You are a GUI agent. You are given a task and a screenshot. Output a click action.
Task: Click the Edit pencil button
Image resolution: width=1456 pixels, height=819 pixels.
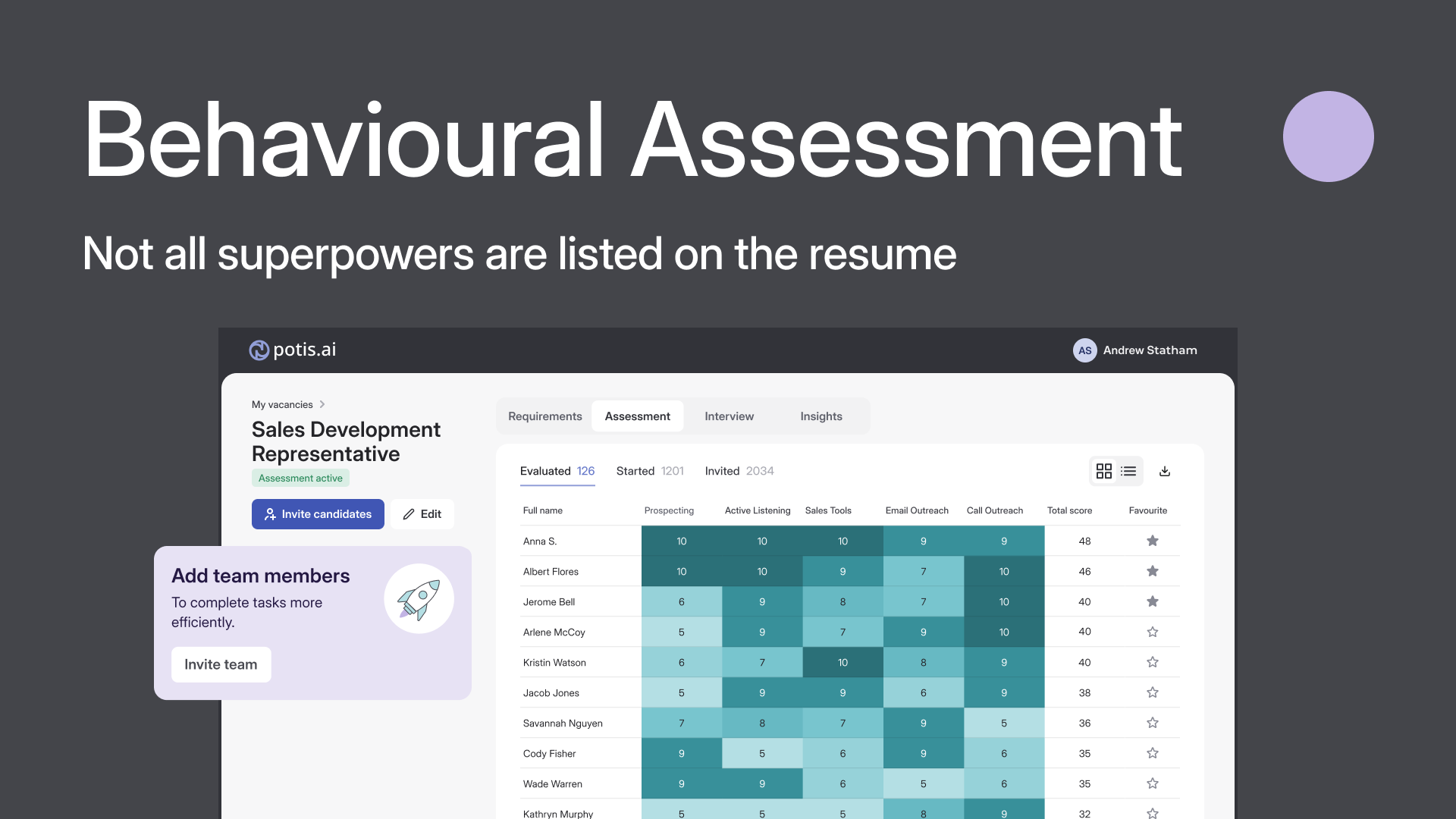422,514
